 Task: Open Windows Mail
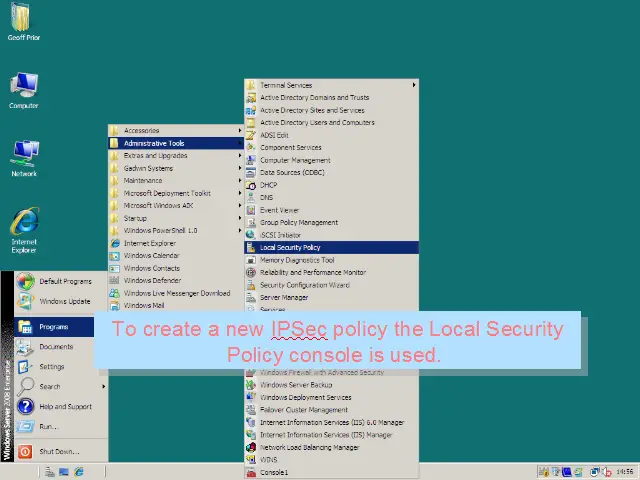tap(176, 305)
